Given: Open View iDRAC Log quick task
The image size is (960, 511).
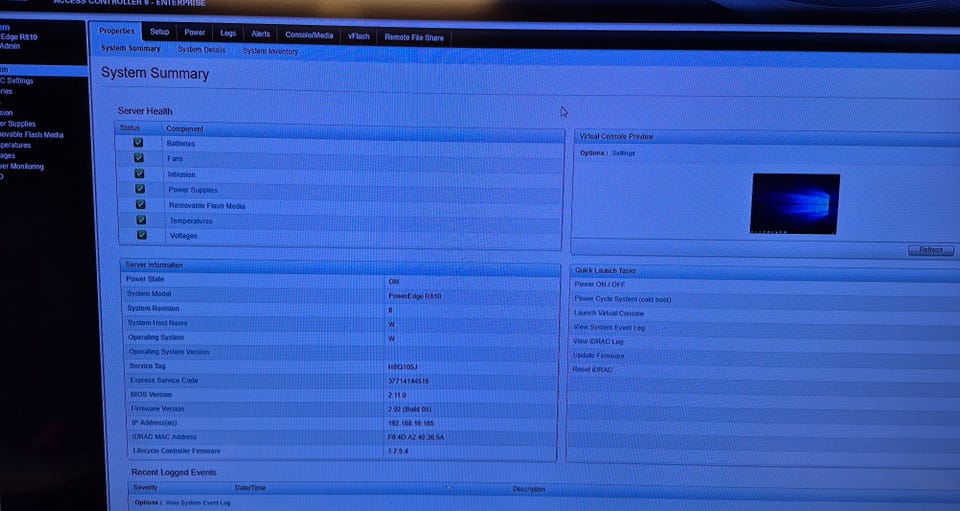Looking at the screenshot, I should click(598, 341).
